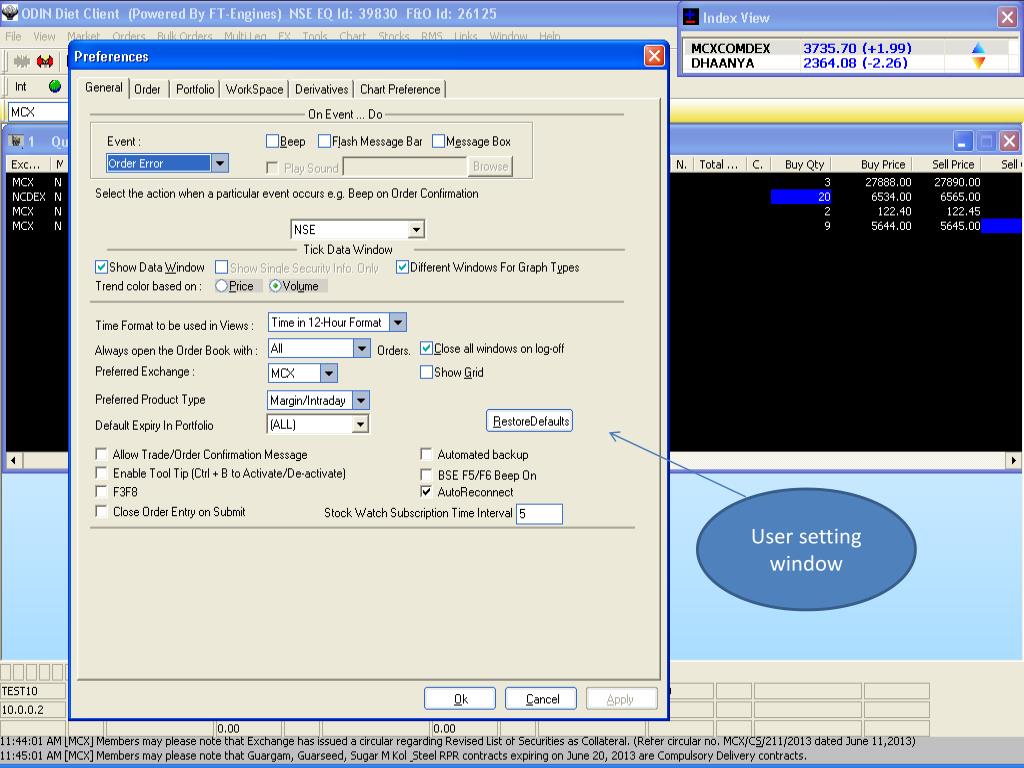Uncheck Close all windows on log-off

tap(426, 348)
